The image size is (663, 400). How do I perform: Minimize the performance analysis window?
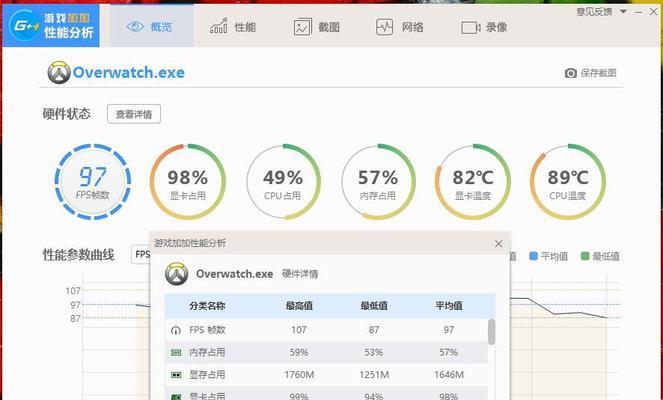(638, 12)
